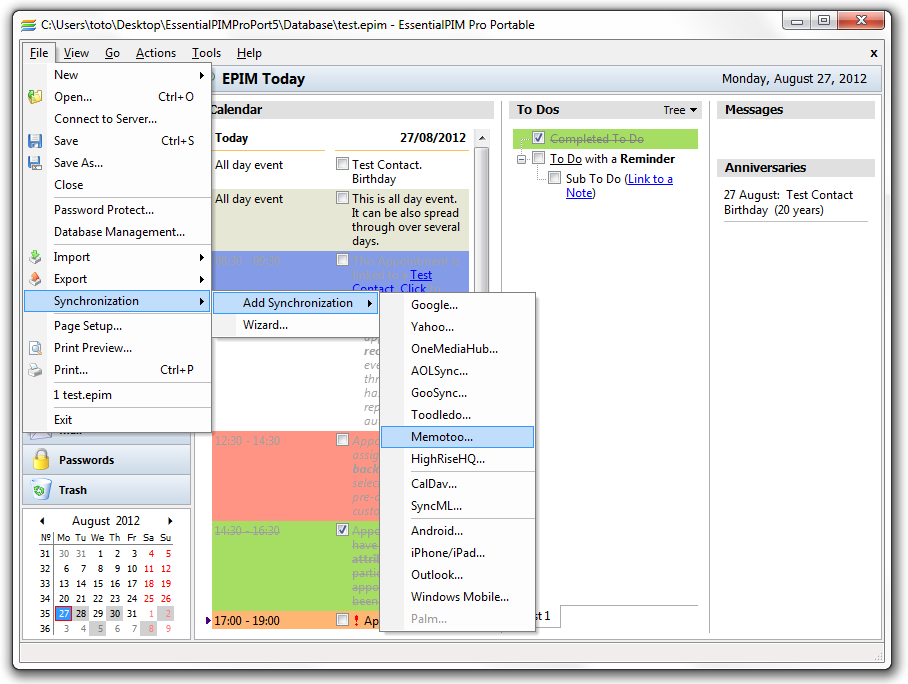Check the 'This is all day event' checkbox
908x684 pixels.
[x=342, y=198]
